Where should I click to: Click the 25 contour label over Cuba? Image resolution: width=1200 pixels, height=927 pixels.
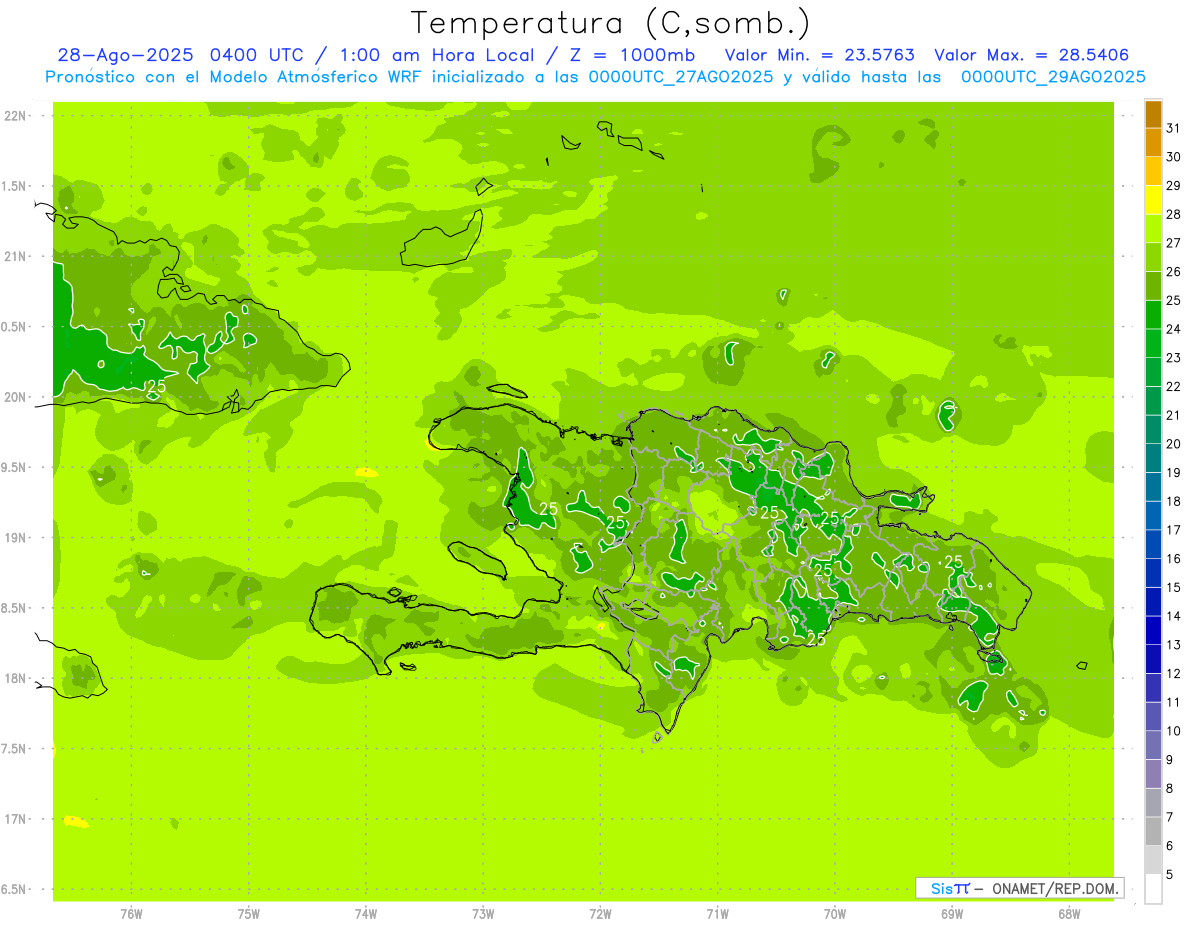[157, 386]
